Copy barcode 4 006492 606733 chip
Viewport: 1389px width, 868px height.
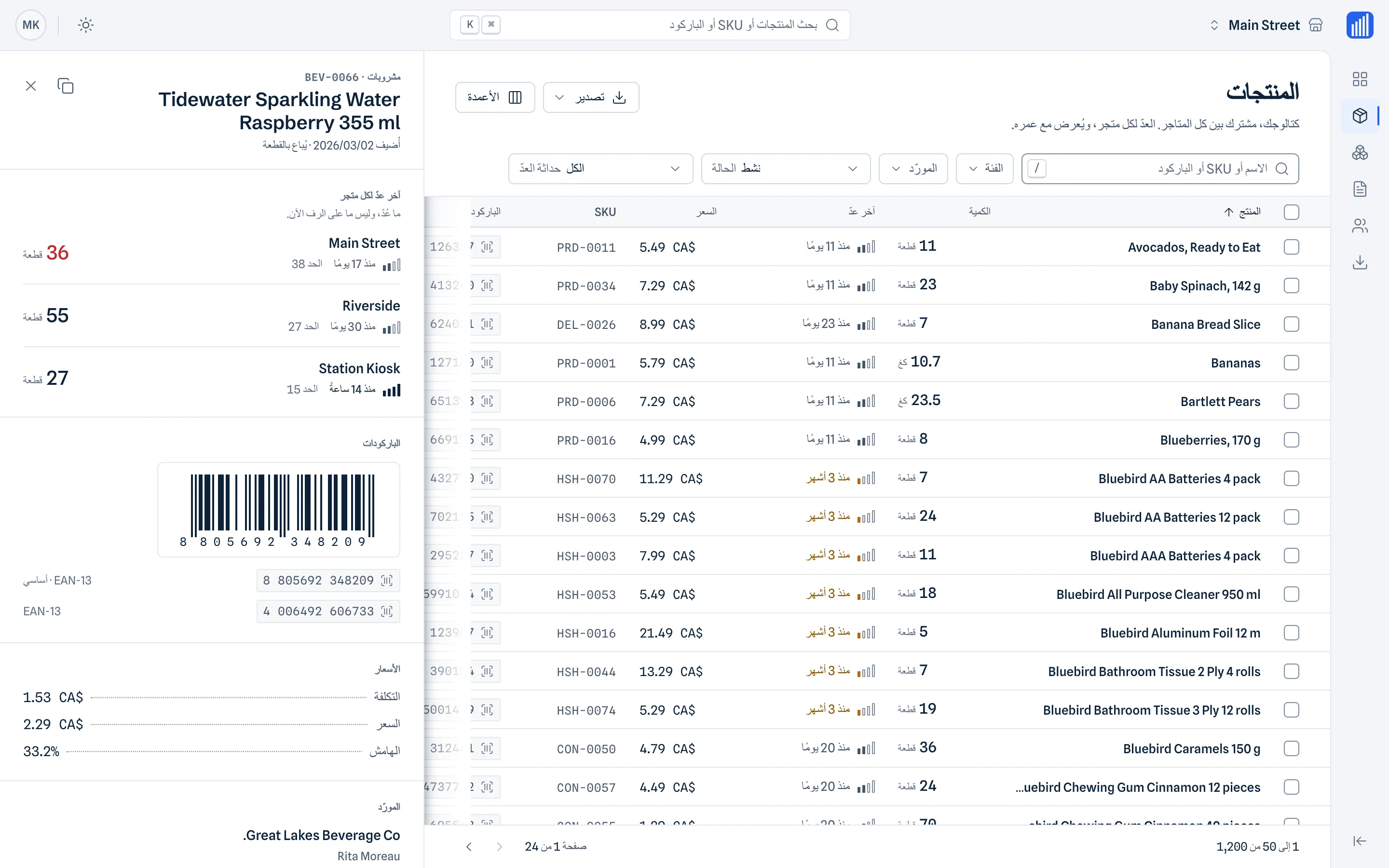point(328,611)
